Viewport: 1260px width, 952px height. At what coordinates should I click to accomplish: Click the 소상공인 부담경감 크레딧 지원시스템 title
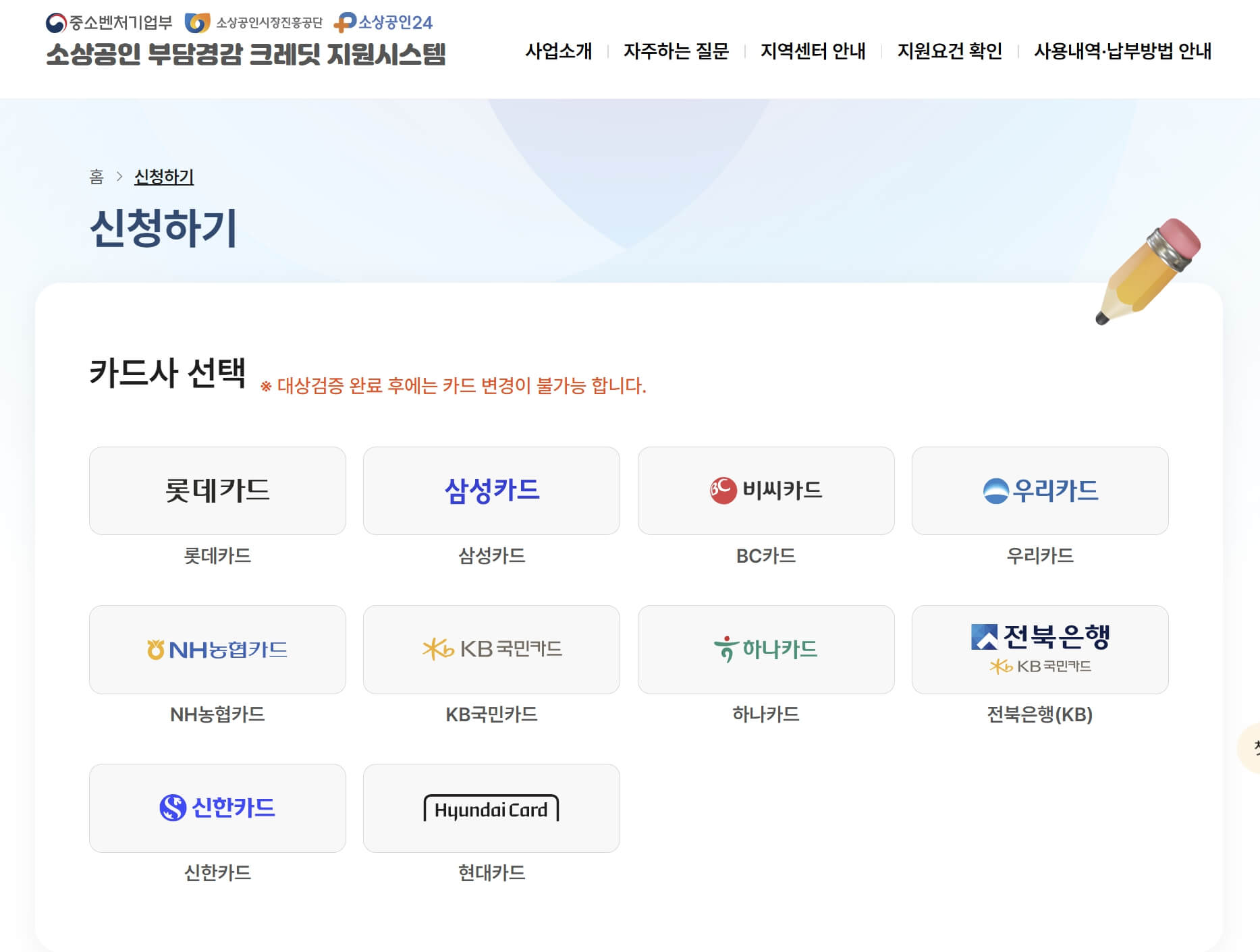(x=246, y=55)
